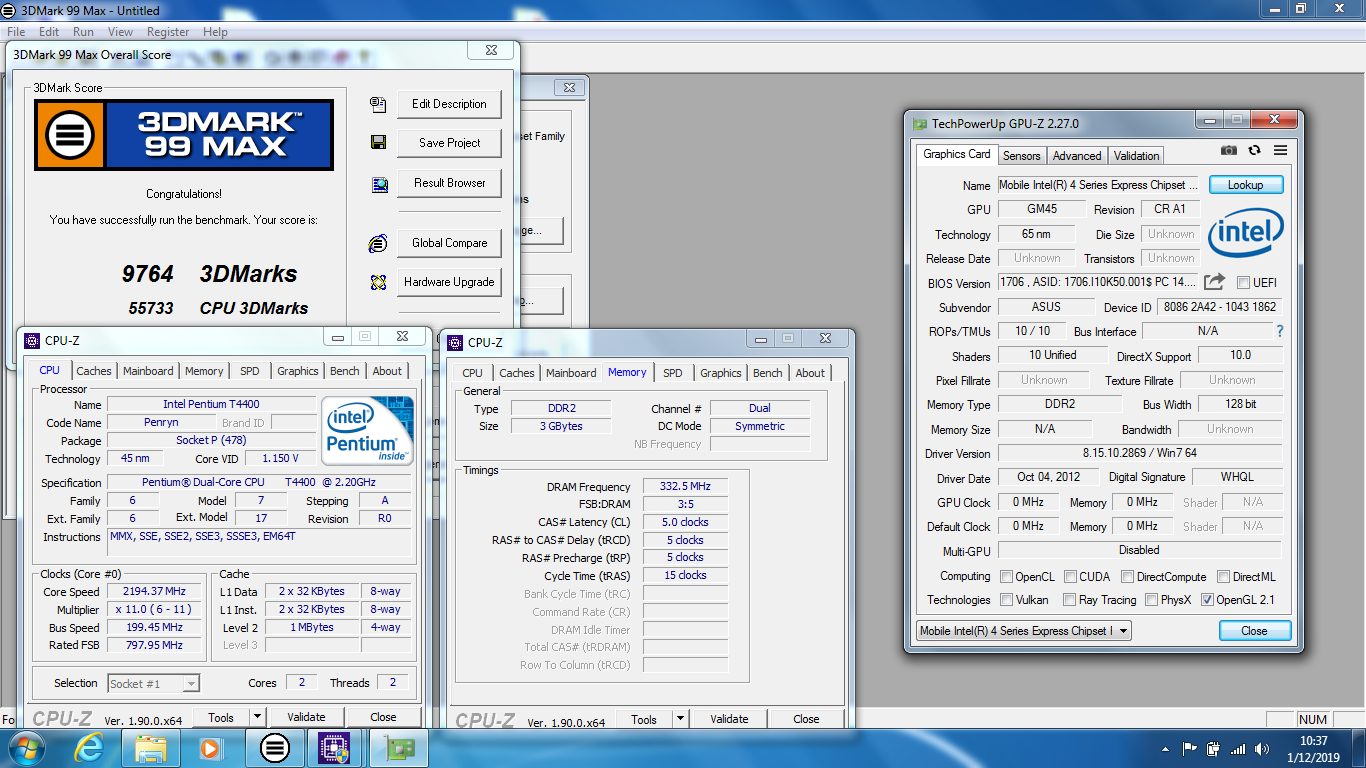The image size is (1366, 768).
Task: Click the 3DMark 99 Max banner logo
Action: coord(184,134)
